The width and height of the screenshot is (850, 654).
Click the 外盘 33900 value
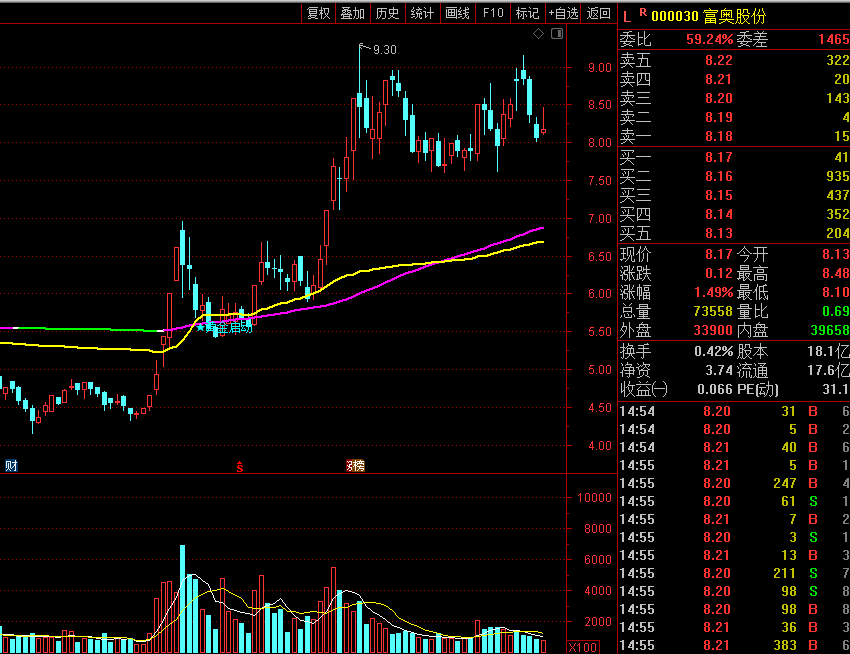point(713,330)
